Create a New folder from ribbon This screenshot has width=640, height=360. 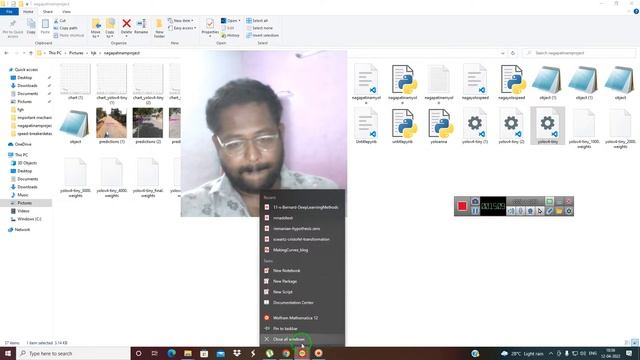coord(159,28)
